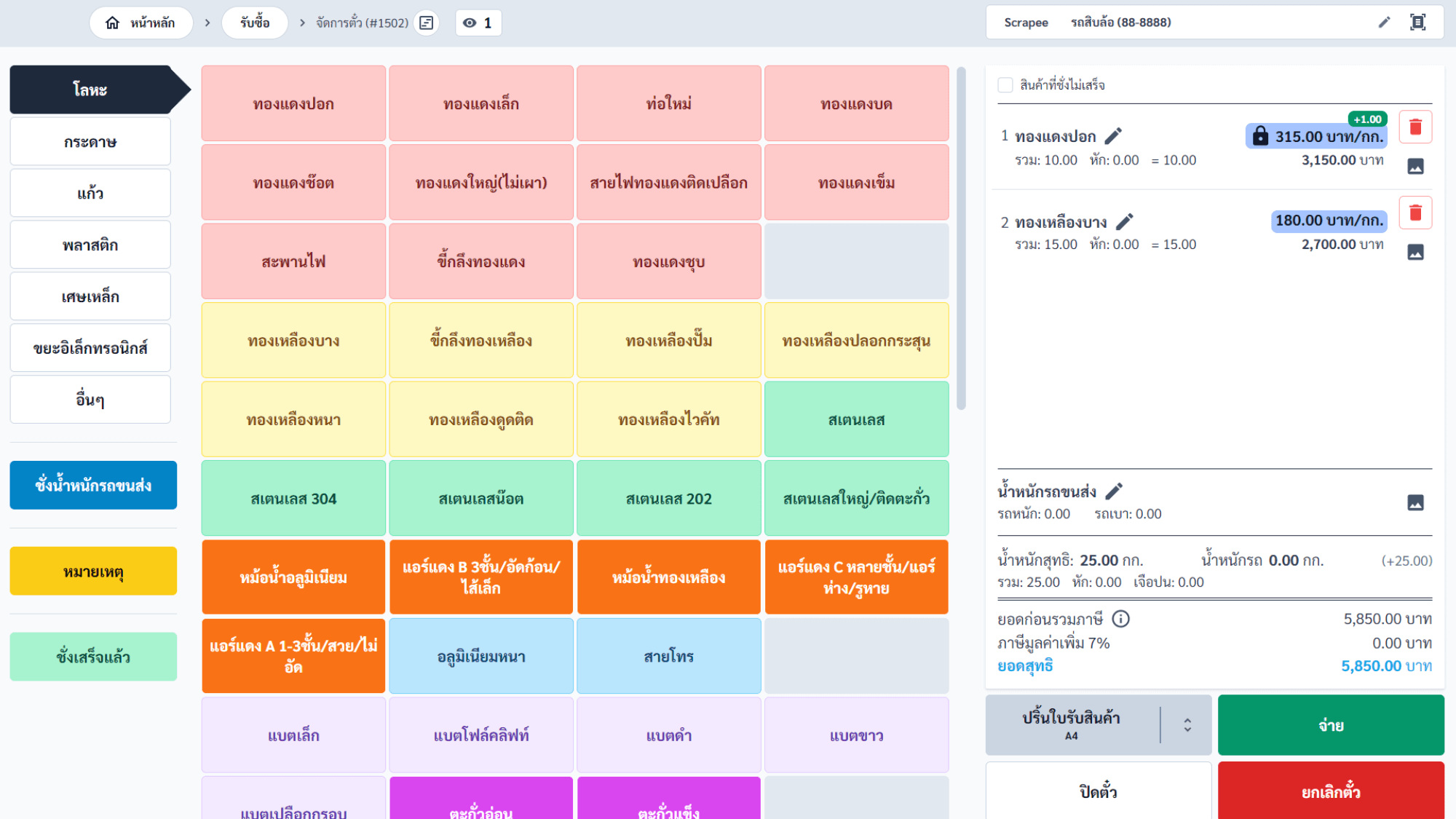Edit customer Scrapee details with pencil
The image size is (1456, 819).
pos(1384,23)
